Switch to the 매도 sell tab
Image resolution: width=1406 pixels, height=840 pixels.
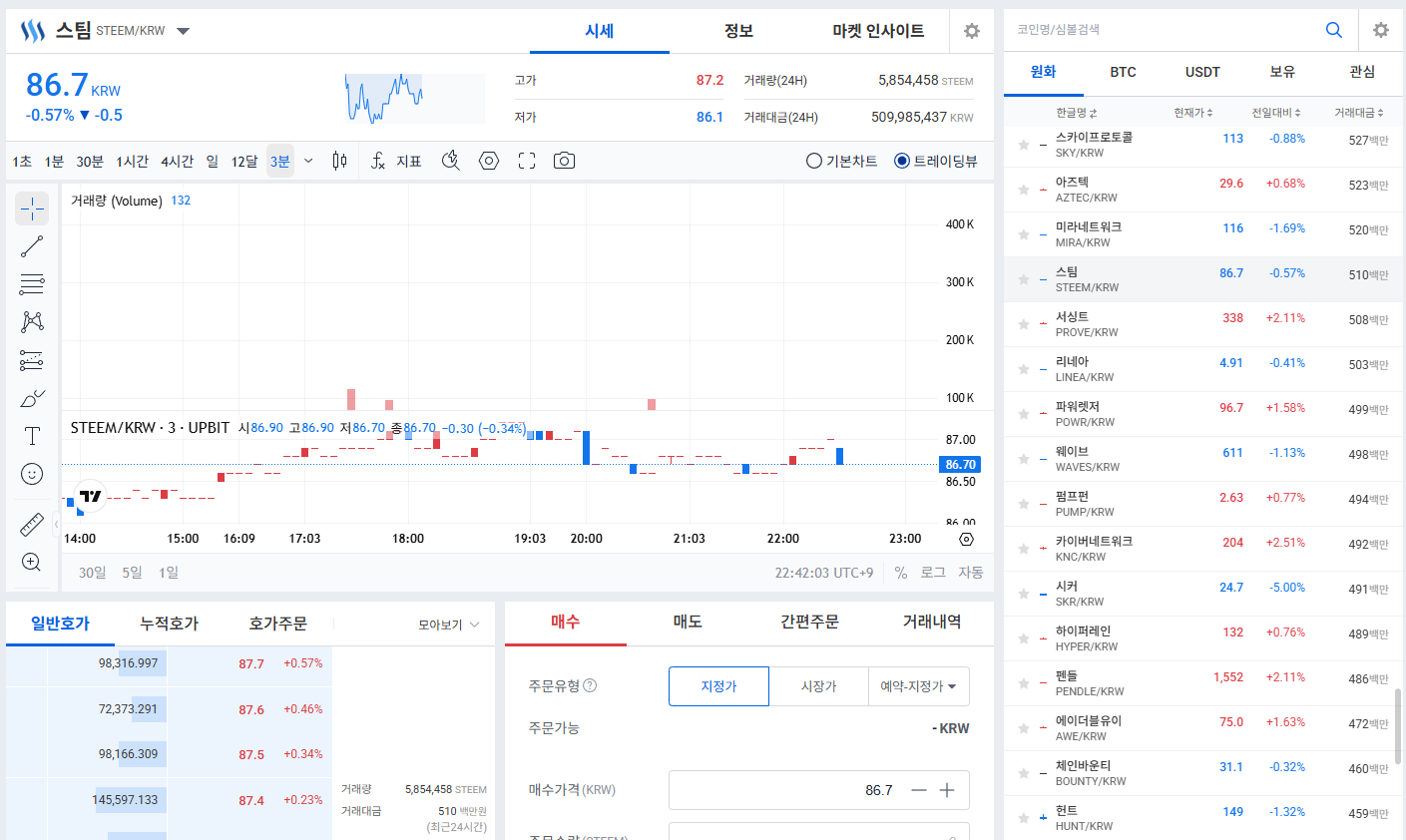coord(688,622)
